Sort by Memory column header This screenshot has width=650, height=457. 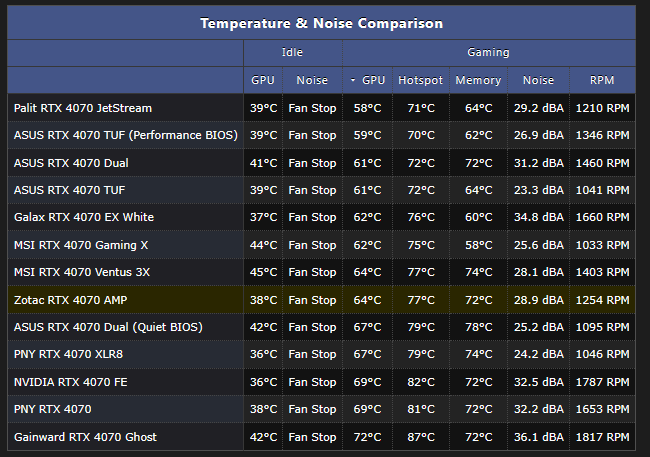tap(478, 80)
